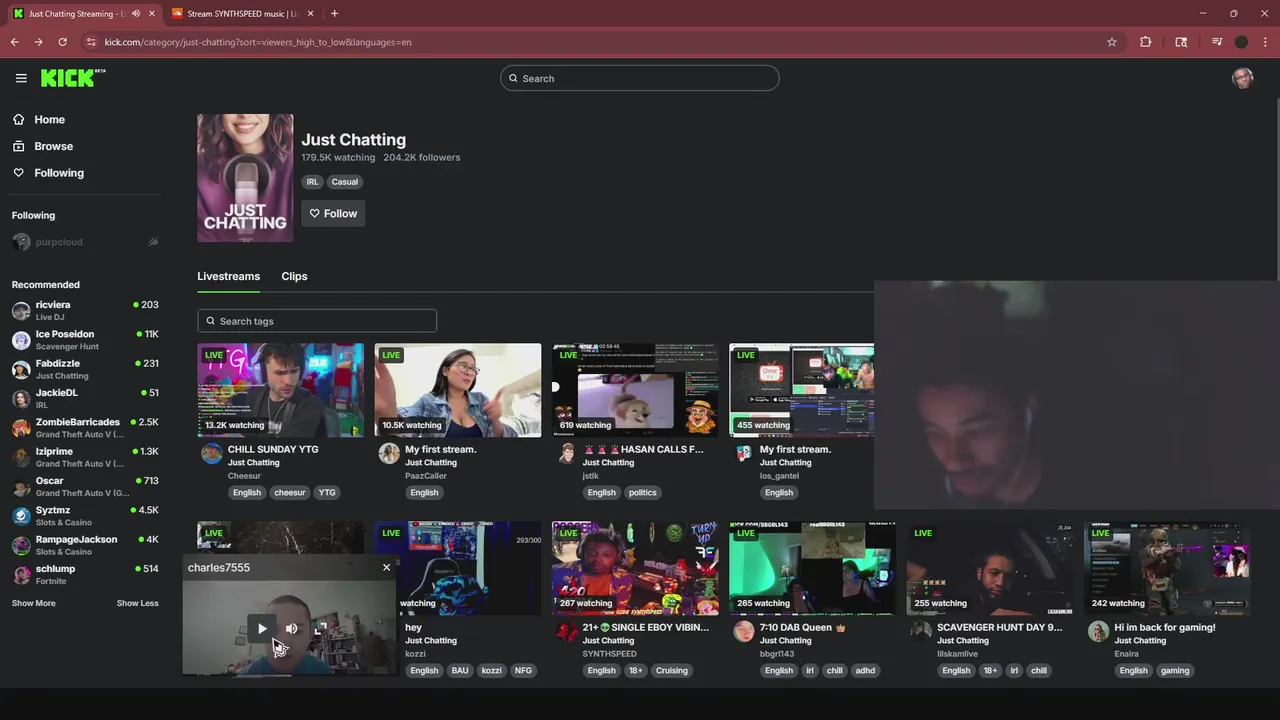Click the Search tags field
Viewport: 1280px width, 720px height.
(x=317, y=321)
